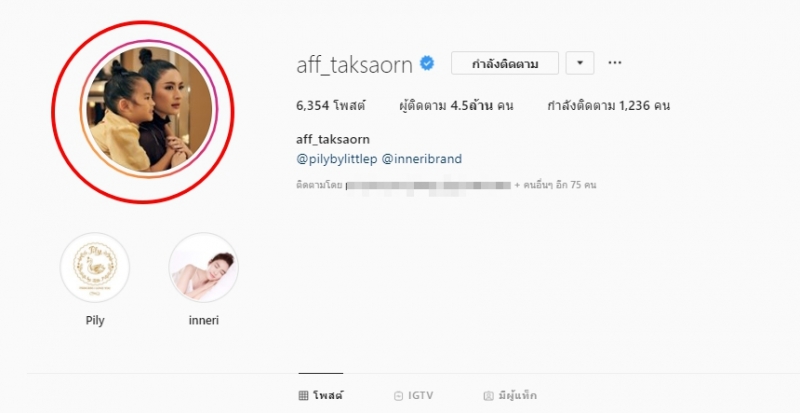Expand the suggested accounts dropdown arrow

tap(580, 63)
